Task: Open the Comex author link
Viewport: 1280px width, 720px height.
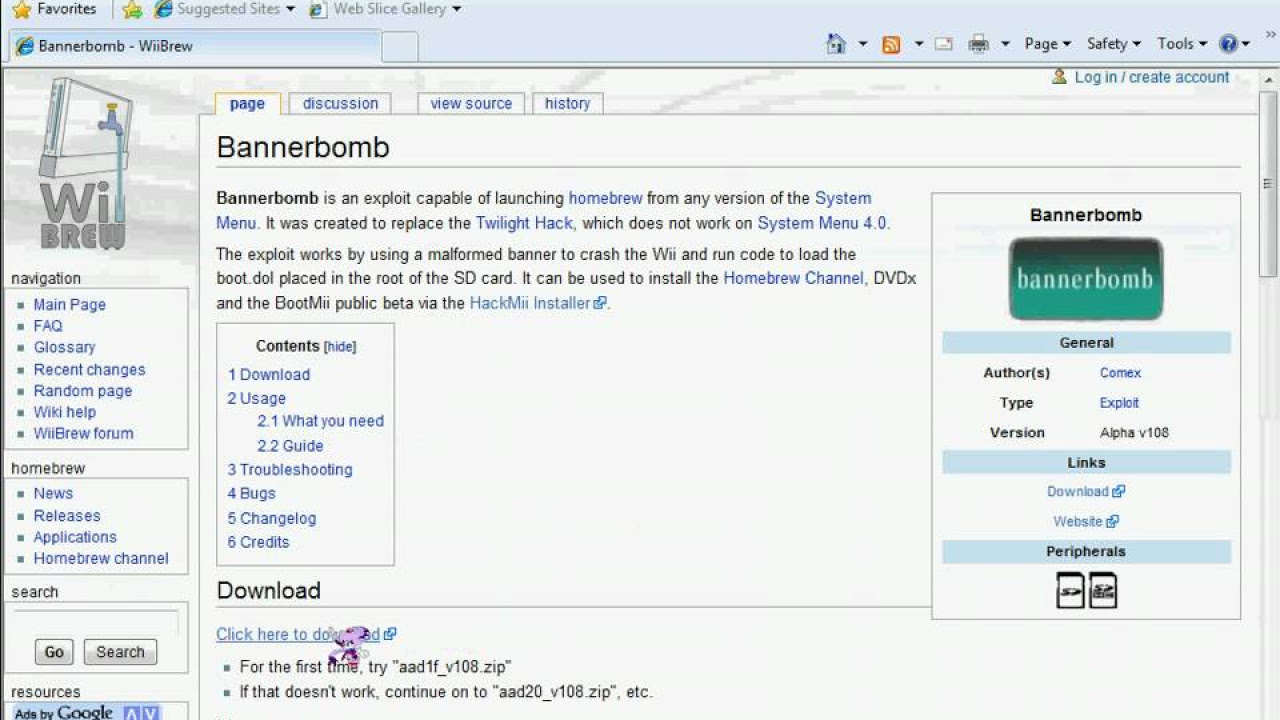Action: click(1120, 373)
